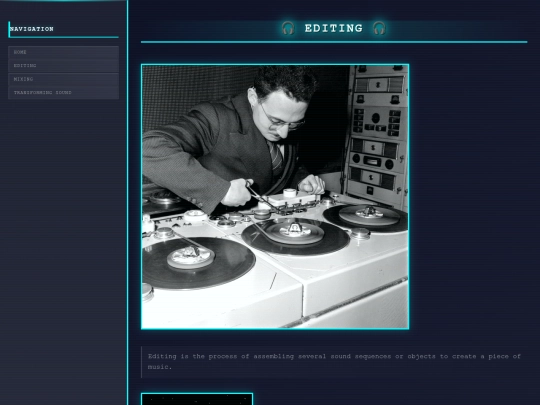Go to the Mixing page from the sidebar

pos(63,79)
